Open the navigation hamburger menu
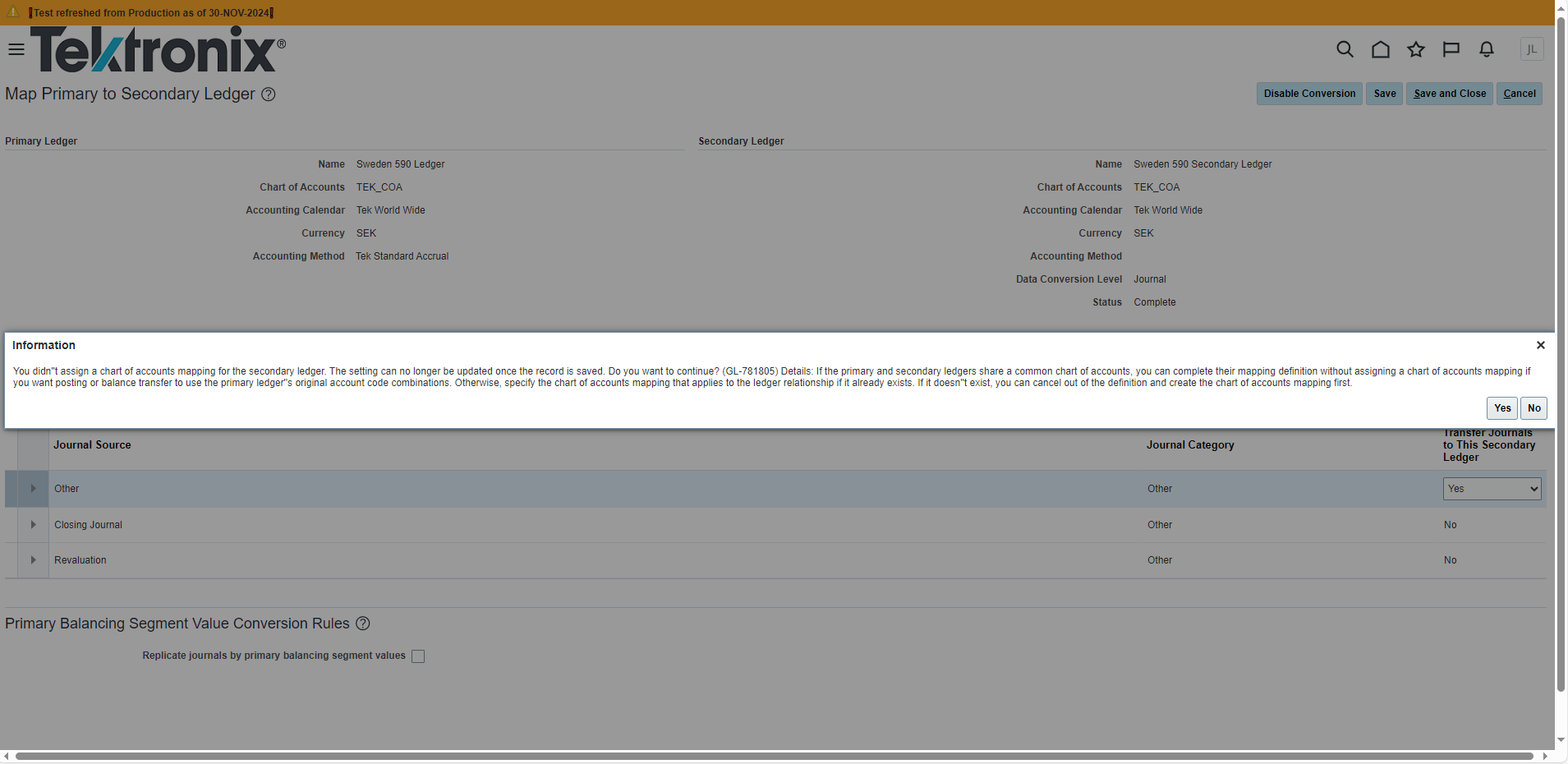 16,49
